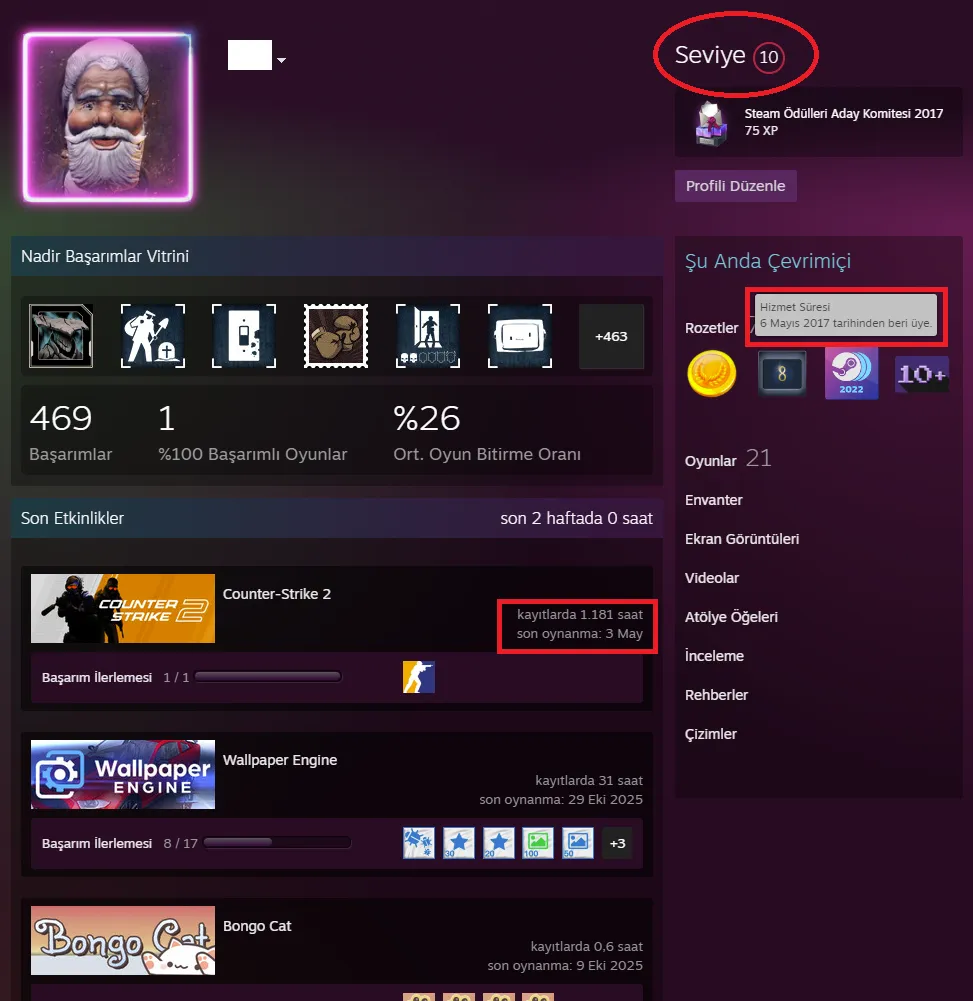This screenshot has width=973, height=1001.
Task: Open the 10+ game collector badge
Action: point(921,374)
